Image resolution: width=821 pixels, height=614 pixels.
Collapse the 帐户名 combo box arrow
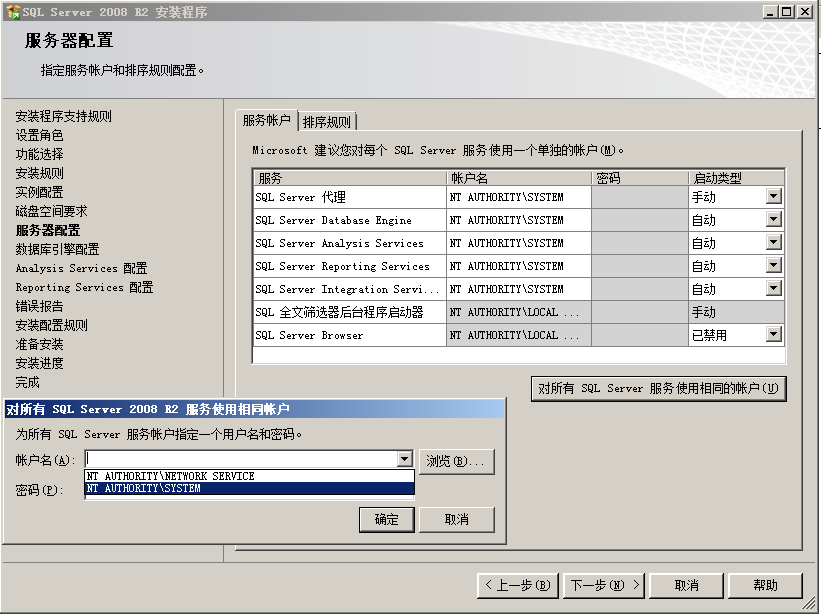coord(404,460)
